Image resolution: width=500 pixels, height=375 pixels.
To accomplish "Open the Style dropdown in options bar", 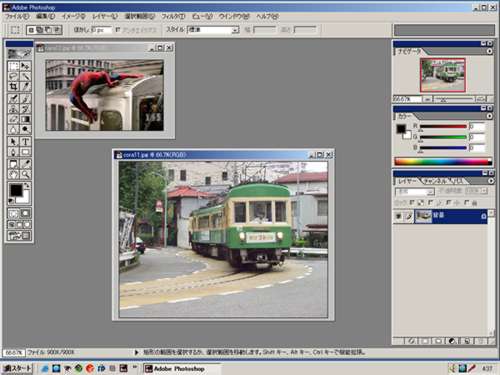I will point(213,30).
